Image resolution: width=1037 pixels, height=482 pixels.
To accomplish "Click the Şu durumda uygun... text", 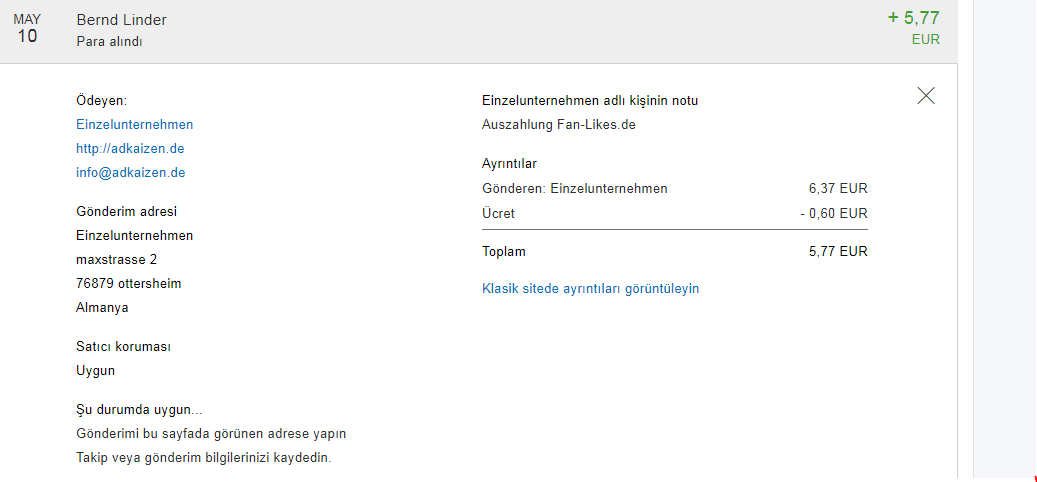I will click(x=139, y=410).
